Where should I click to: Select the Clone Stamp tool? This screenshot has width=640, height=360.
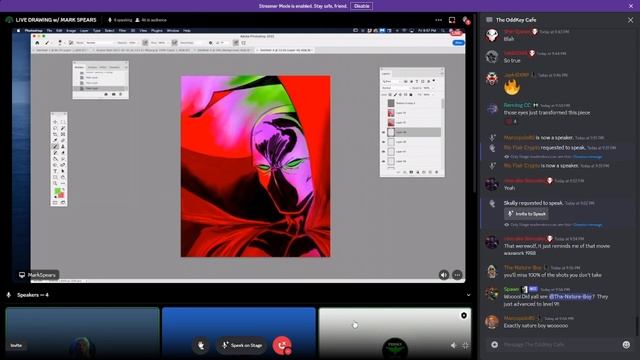pyautogui.click(x=63, y=147)
